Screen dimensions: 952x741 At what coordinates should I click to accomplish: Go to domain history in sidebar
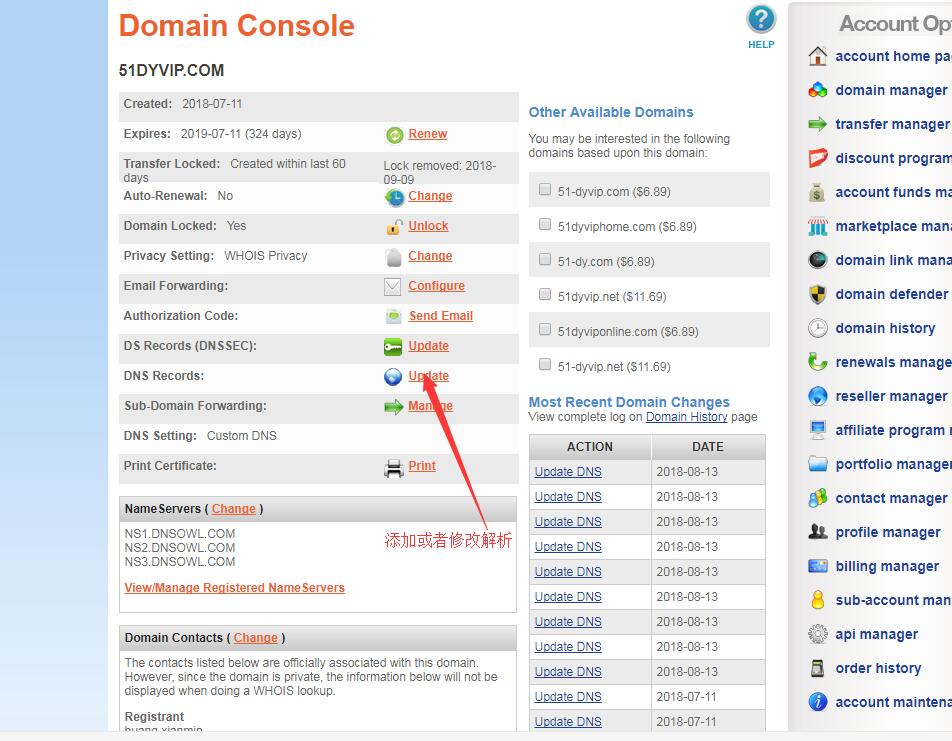[885, 328]
